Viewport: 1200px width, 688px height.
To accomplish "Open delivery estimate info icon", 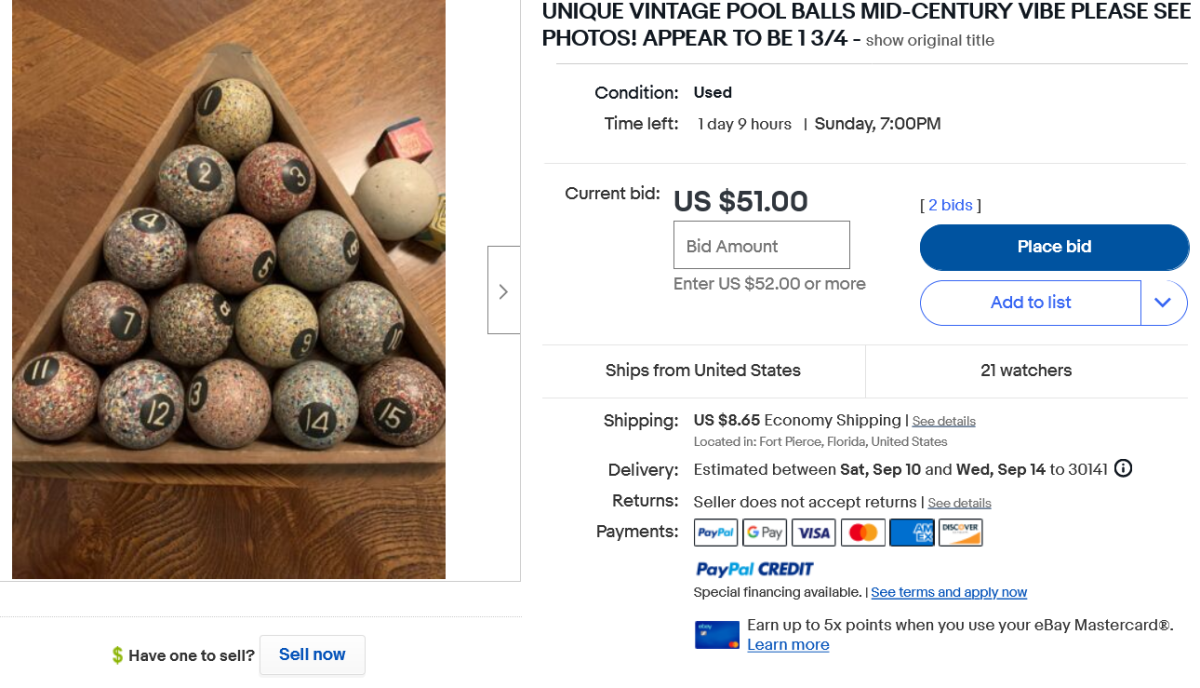I will [1123, 468].
